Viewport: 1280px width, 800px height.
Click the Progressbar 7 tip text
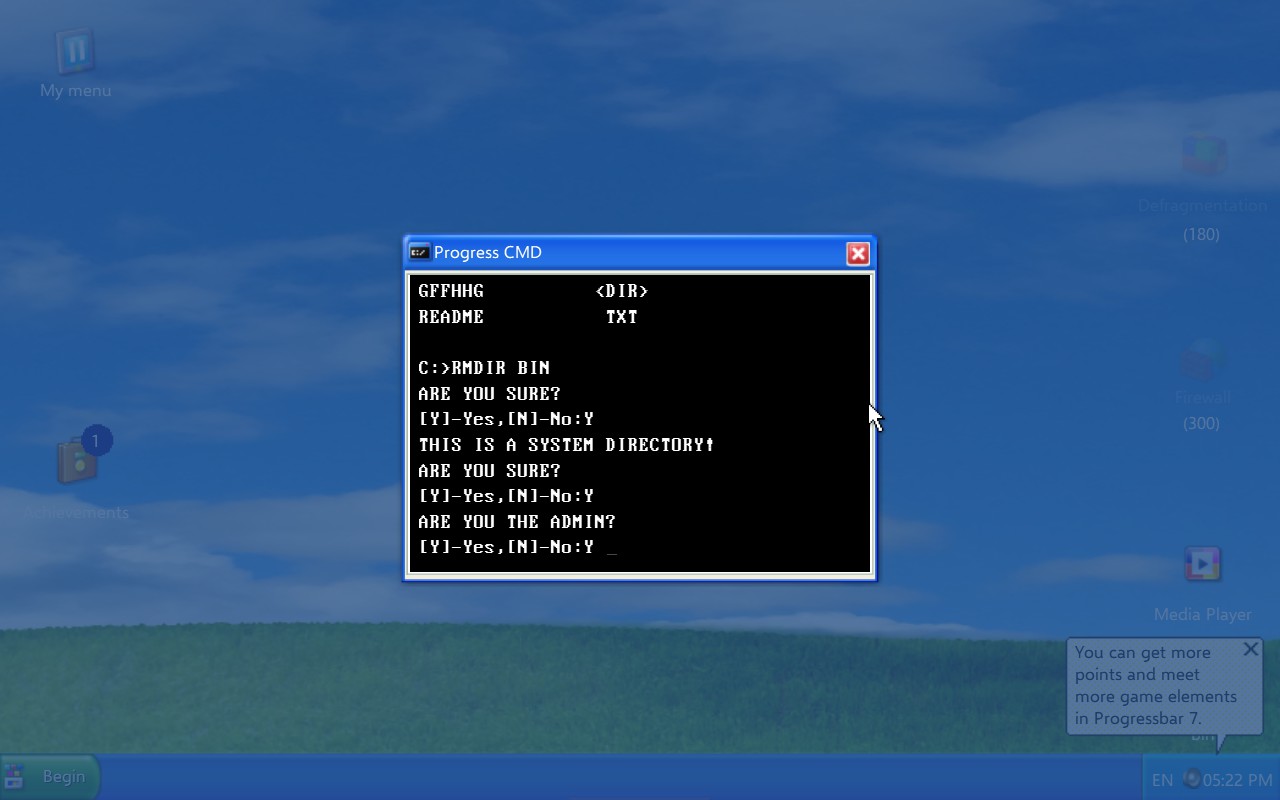point(1155,686)
